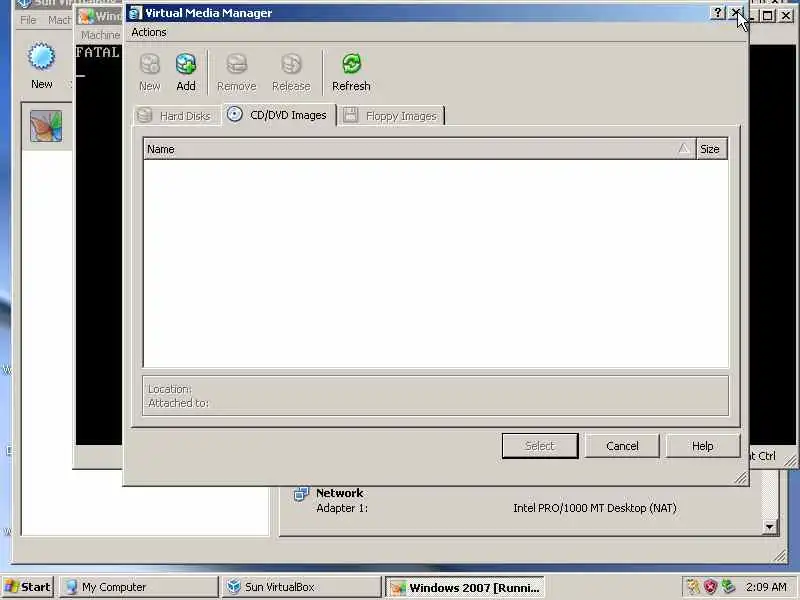Click the details pane scroll down arrow
This screenshot has height=600, width=800.
click(769, 527)
